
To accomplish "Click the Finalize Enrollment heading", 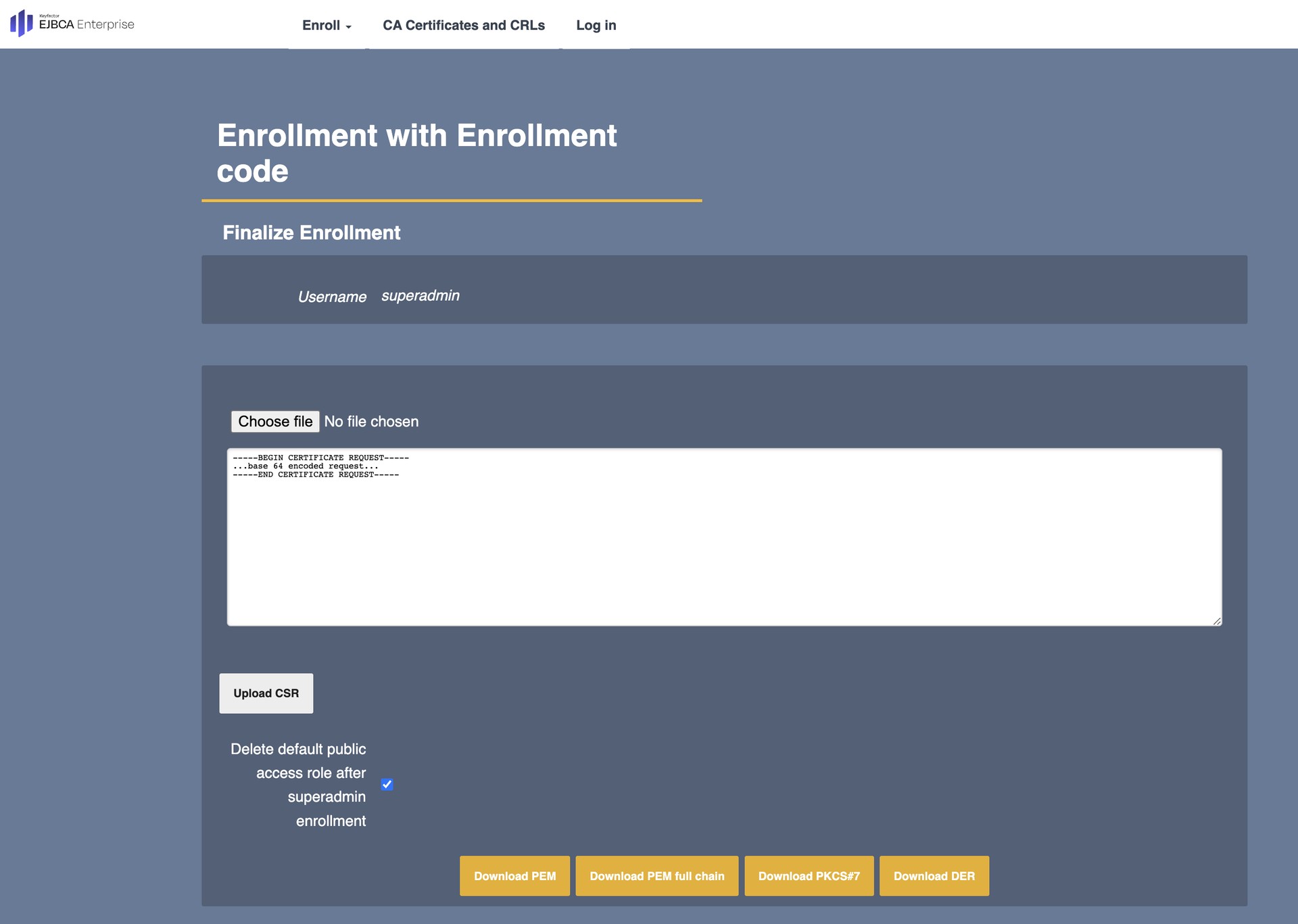I will pos(311,233).
